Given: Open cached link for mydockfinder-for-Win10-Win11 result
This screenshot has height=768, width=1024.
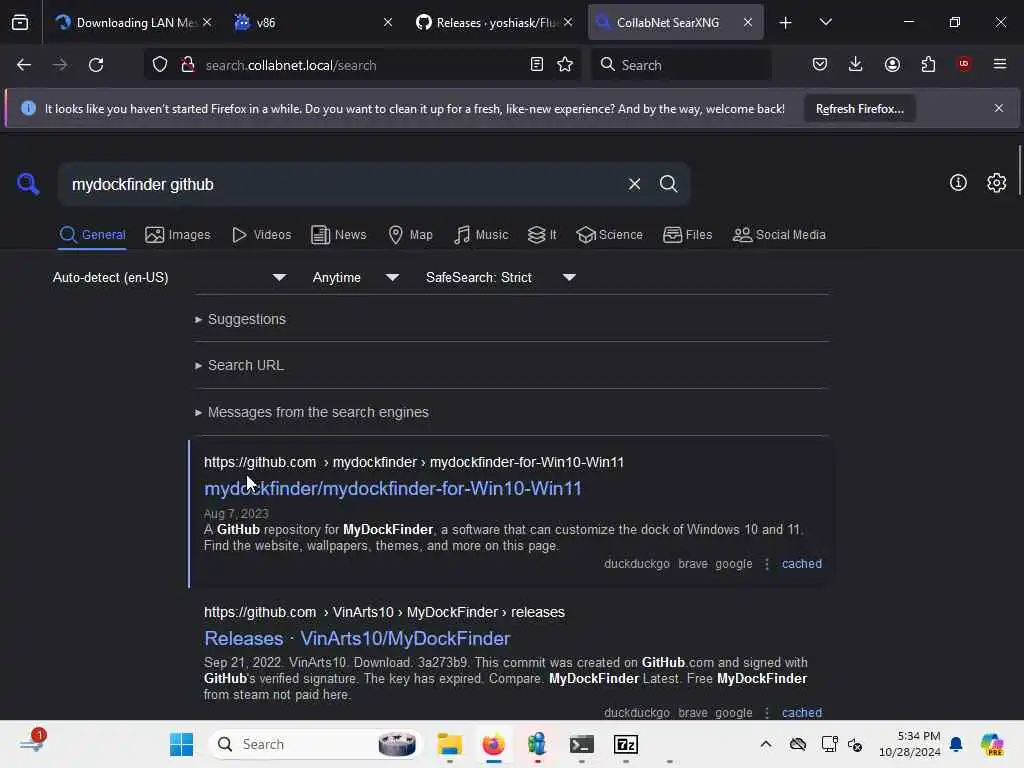Looking at the screenshot, I should [802, 564].
